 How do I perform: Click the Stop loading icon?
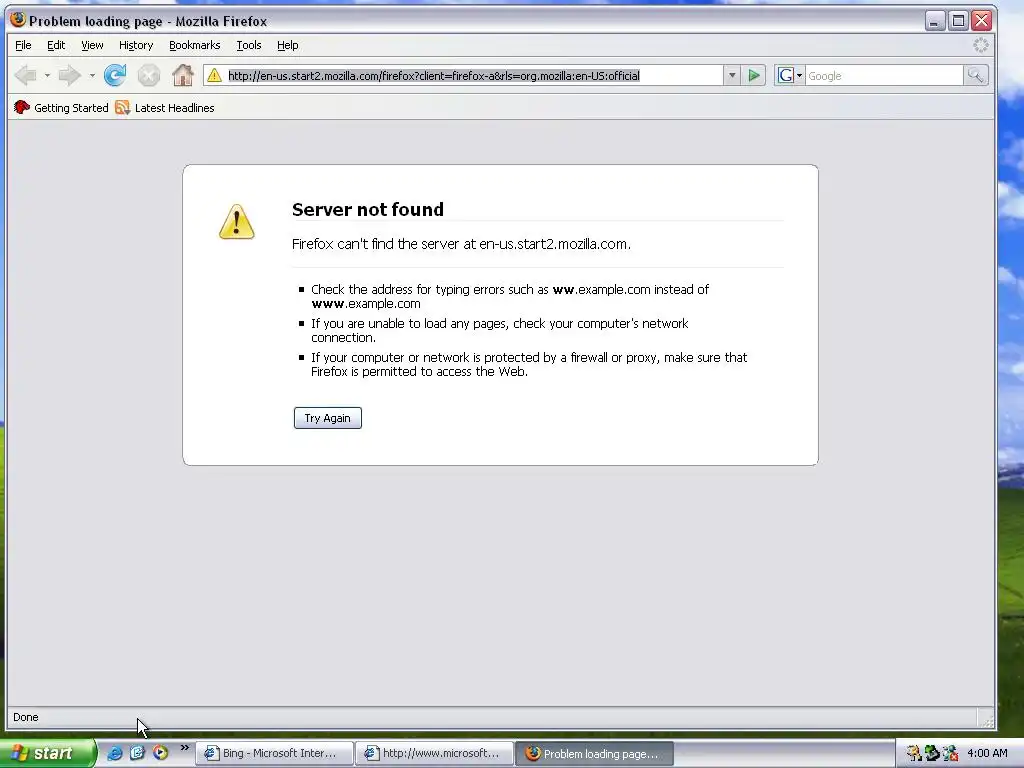pyautogui.click(x=149, y=76)
